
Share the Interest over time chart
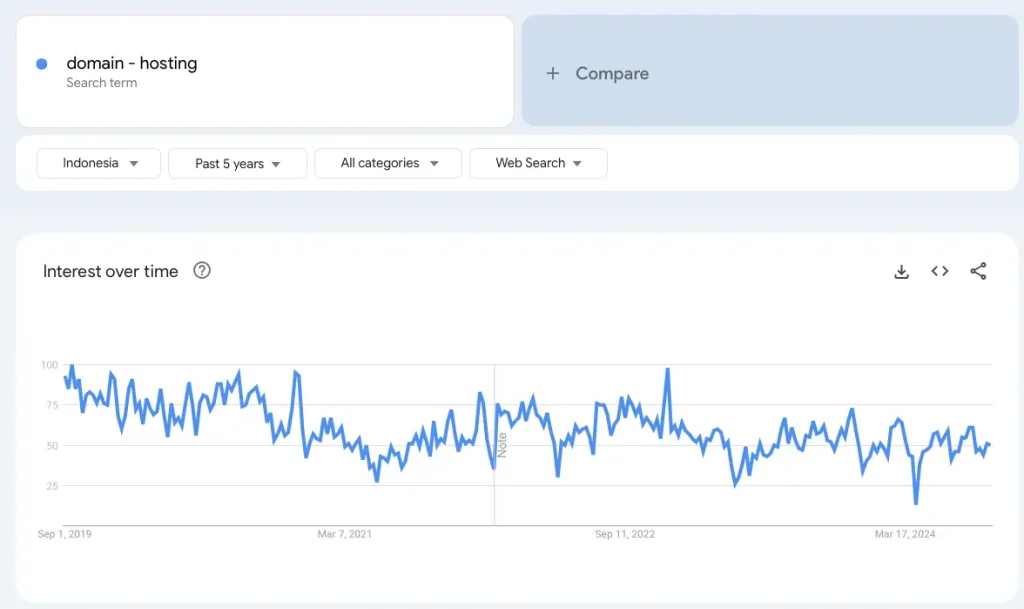coord(978,271)
